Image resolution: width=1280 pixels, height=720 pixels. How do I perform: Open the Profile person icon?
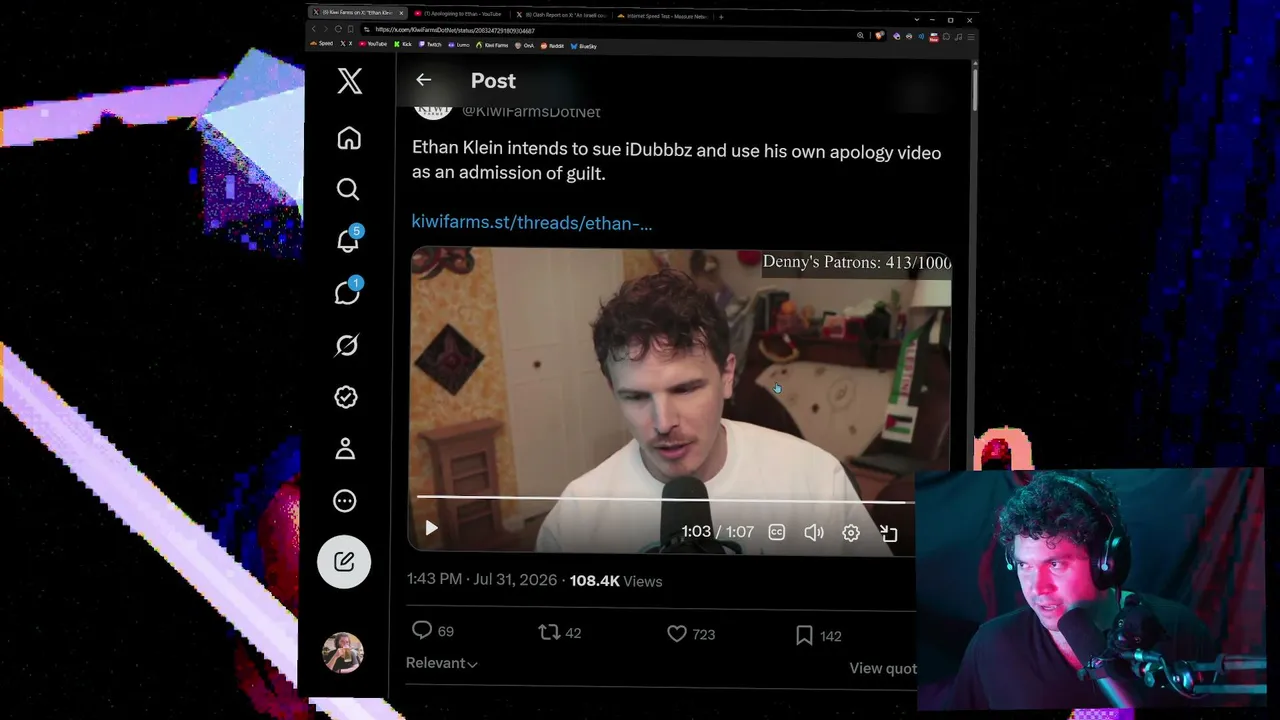pyautogui.click(x=345, y=449)
